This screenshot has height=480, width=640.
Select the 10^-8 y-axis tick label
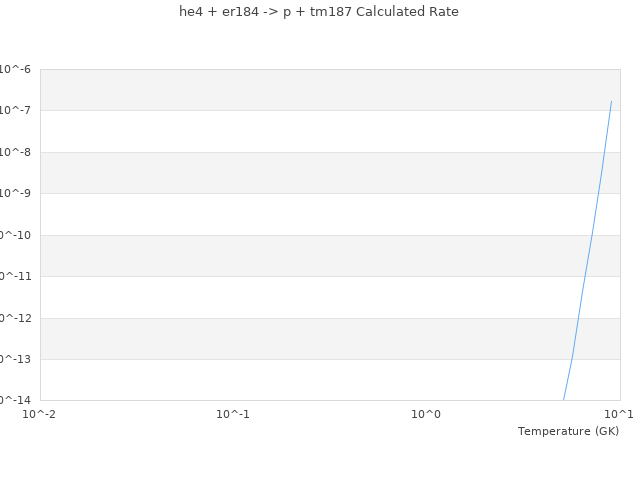tap(16, 152)
